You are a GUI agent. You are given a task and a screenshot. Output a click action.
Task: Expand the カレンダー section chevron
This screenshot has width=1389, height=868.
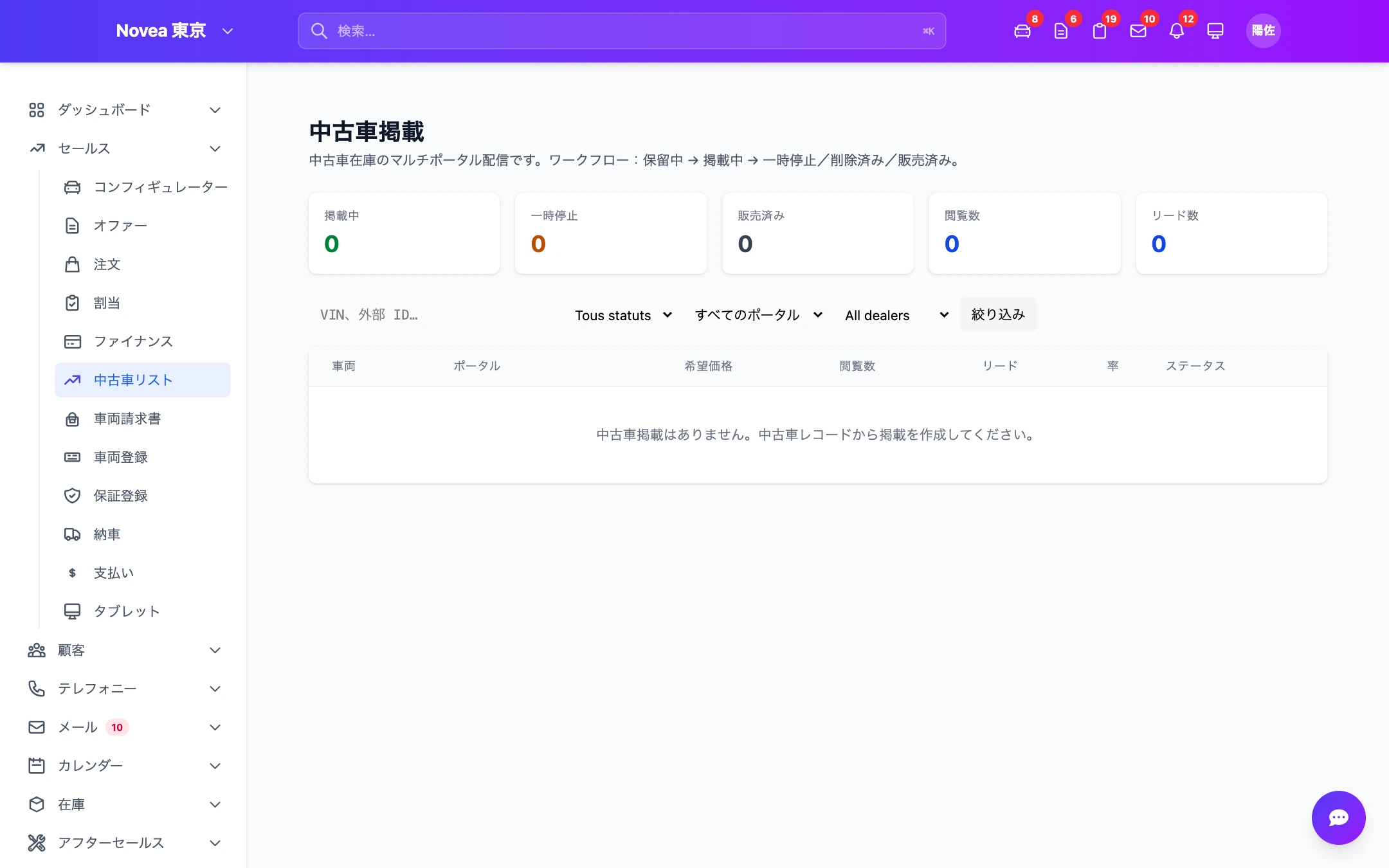(x=215, y=766)
